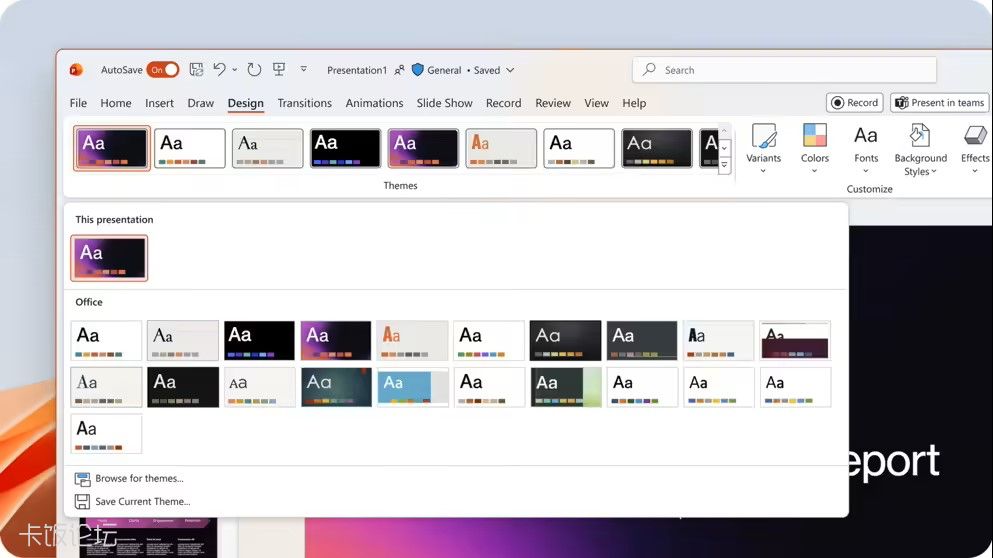
Task: Choose the dark green-edged Office theme
Action: tap(566, 387)
